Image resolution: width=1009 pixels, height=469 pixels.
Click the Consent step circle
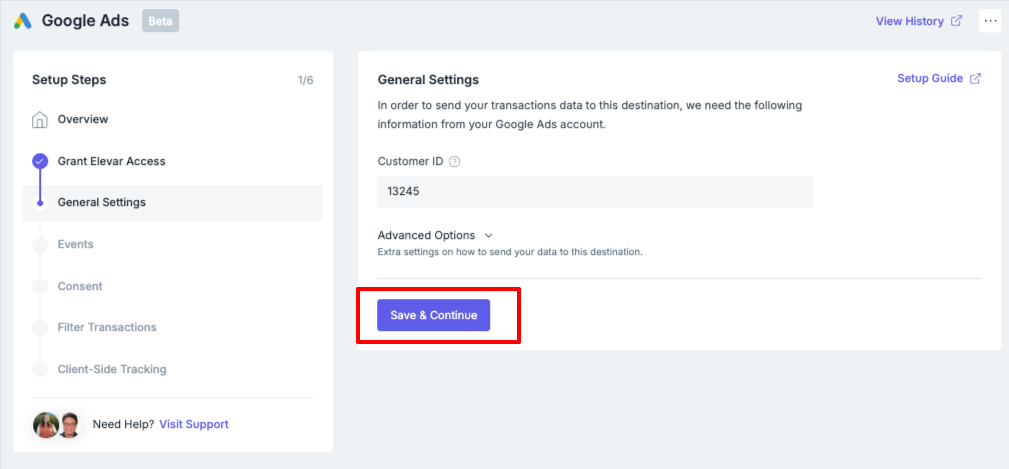[40, 286]
